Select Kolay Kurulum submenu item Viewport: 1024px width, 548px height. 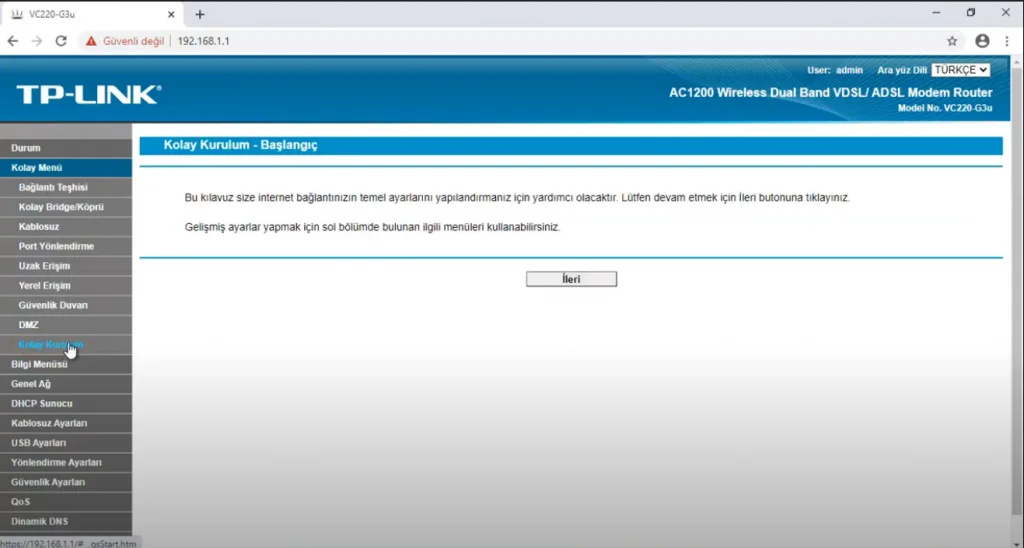coord(66,344)
